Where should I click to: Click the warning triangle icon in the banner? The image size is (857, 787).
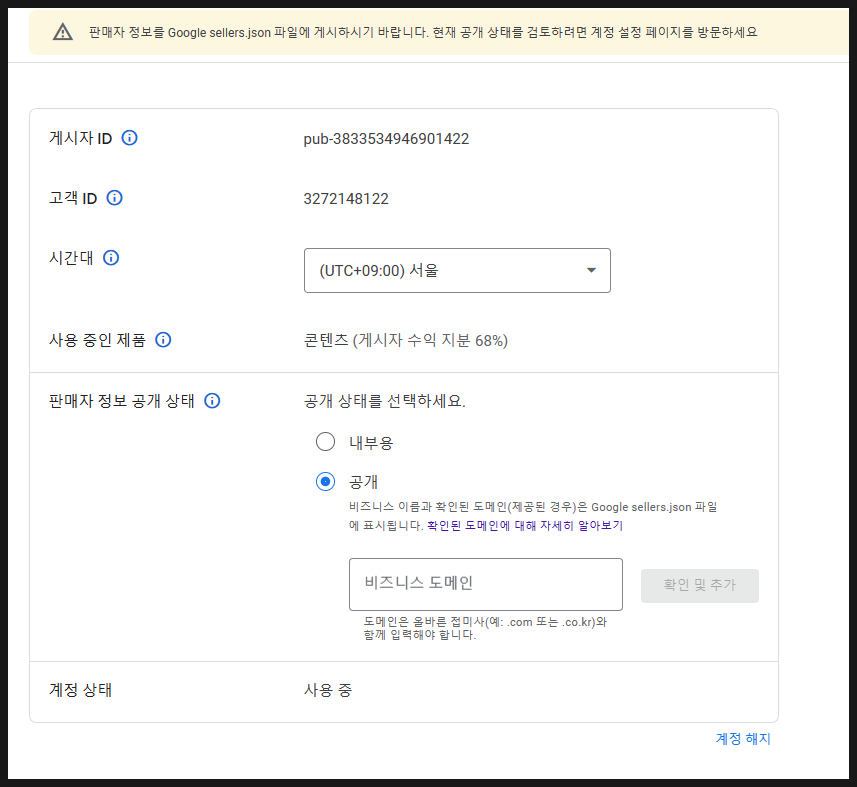(63, 32)
